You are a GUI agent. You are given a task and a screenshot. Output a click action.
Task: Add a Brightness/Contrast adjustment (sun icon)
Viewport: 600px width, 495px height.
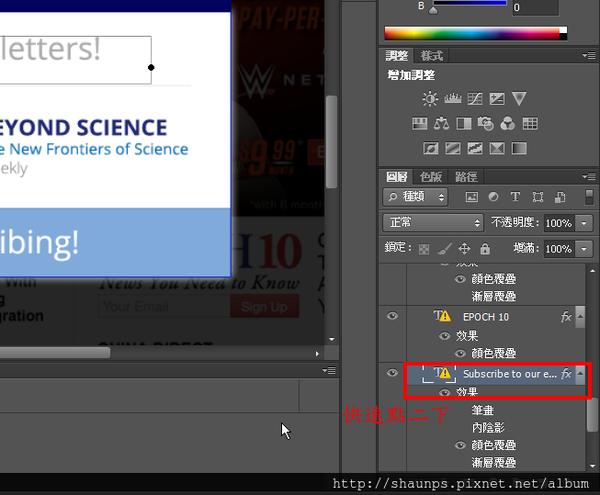pos(430,99)
